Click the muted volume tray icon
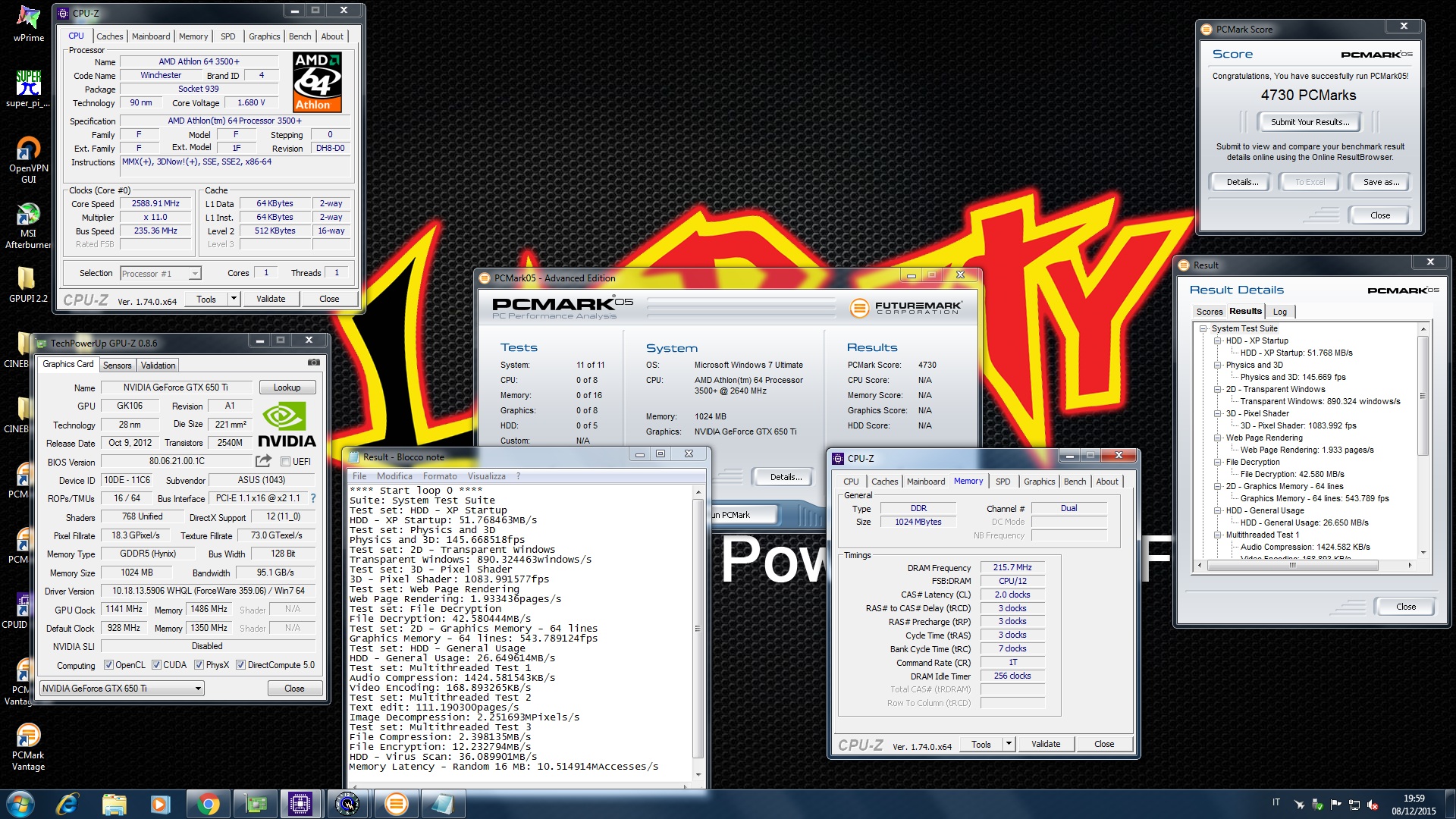This screenshot has width=1456, height=819. coord(1373,805)
